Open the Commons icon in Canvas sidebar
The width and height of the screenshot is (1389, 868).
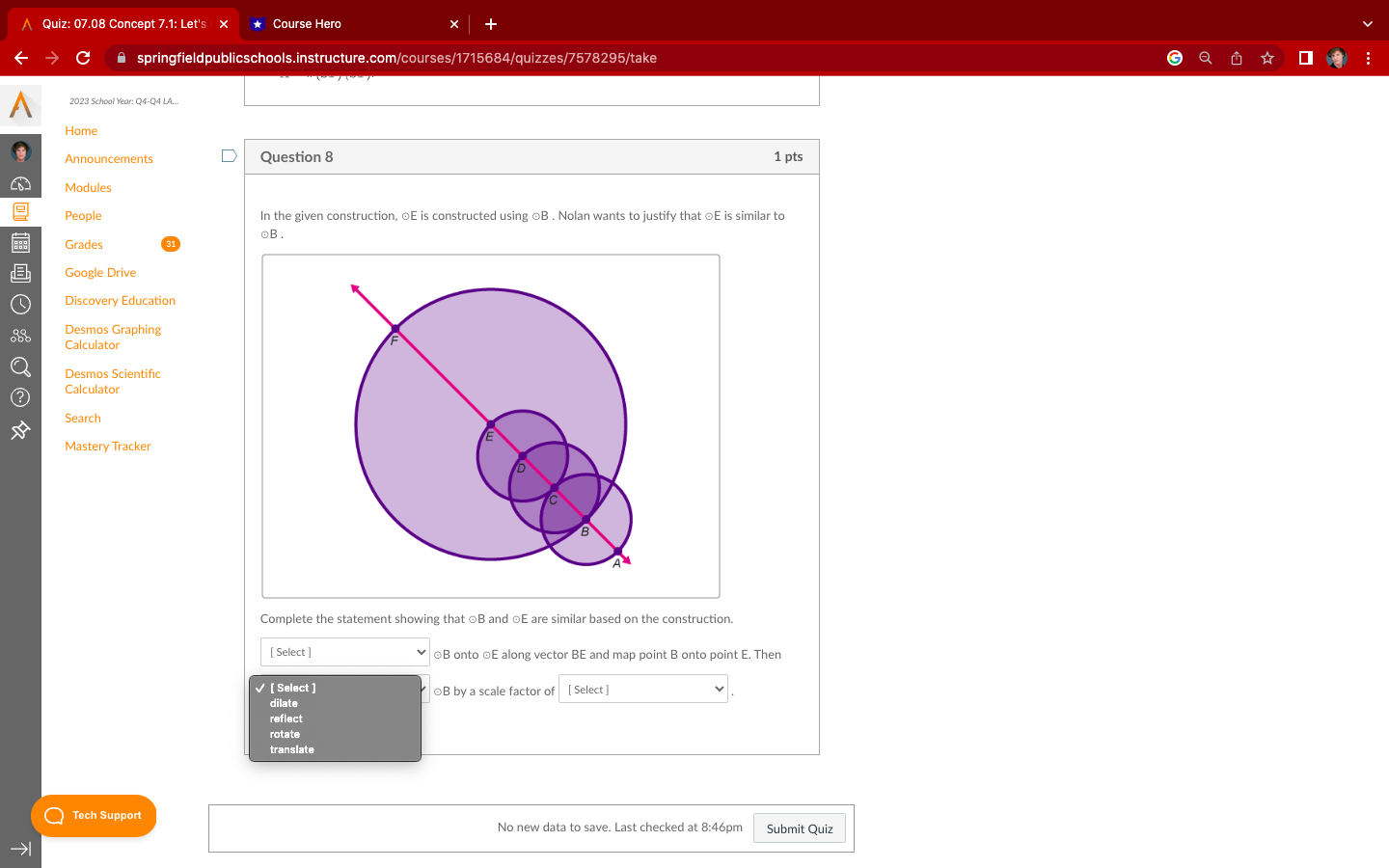pyautogui.click(x=20, y=336)
